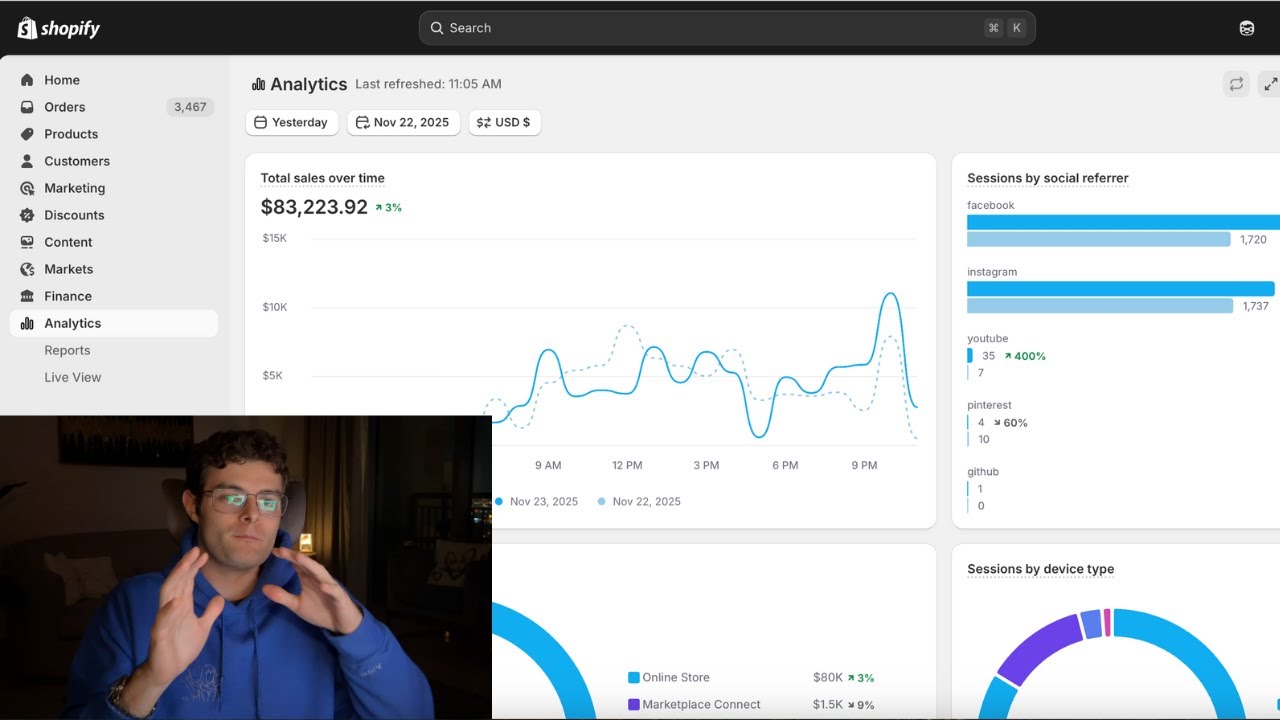
Task: Toggle the Nov 22, 2025 legend series
Action: click(639, 501)
